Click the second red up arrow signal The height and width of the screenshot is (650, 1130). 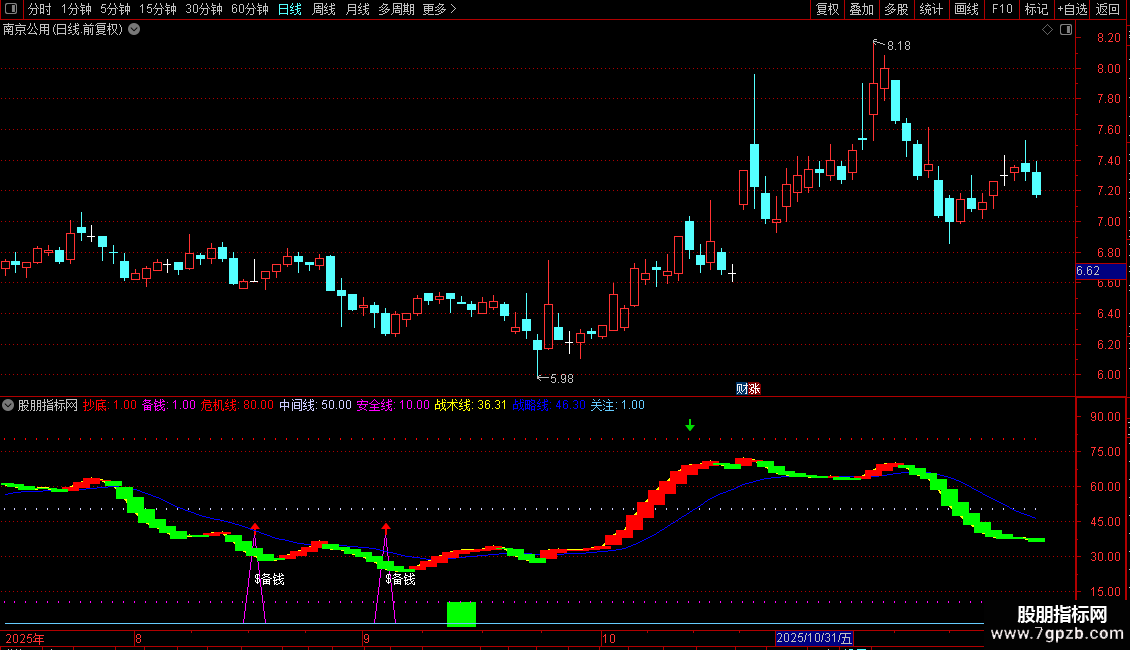[x=386, y=527]
